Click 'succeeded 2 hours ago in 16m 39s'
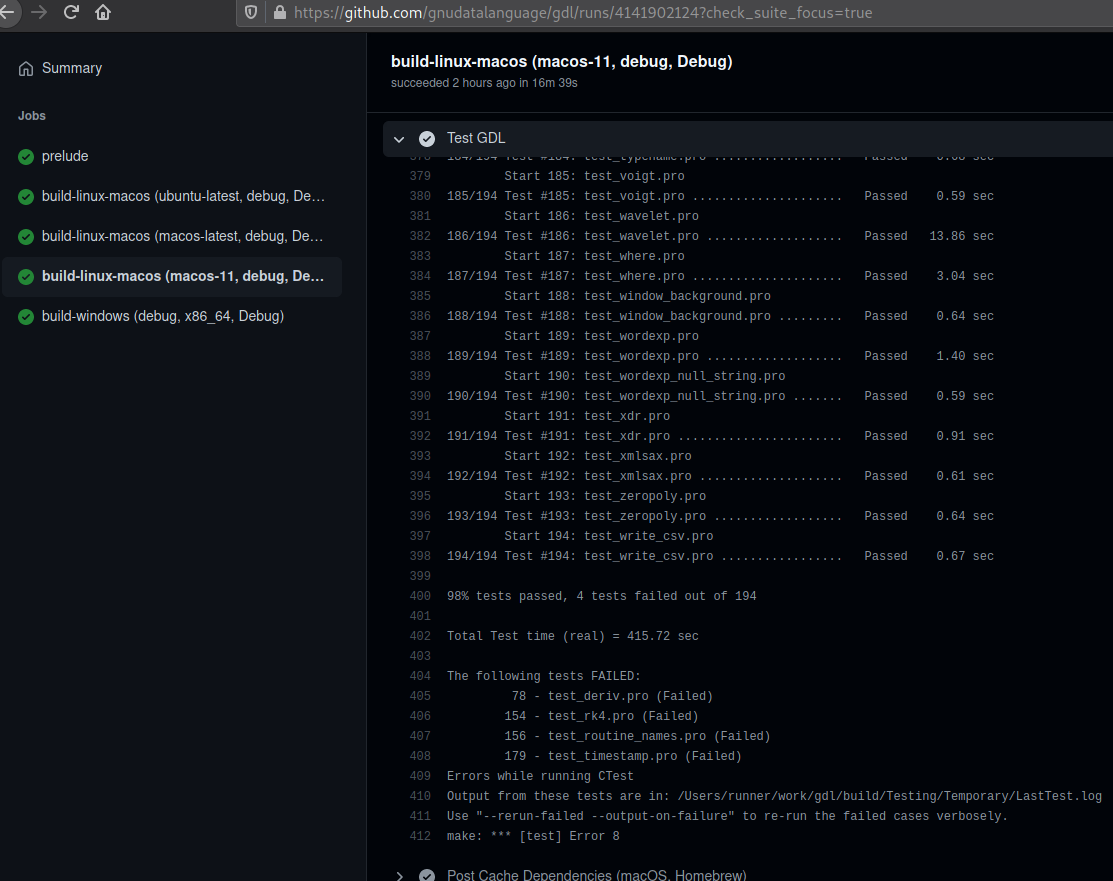Screen dimensions: 1113x881 click(x=484, y=83)
